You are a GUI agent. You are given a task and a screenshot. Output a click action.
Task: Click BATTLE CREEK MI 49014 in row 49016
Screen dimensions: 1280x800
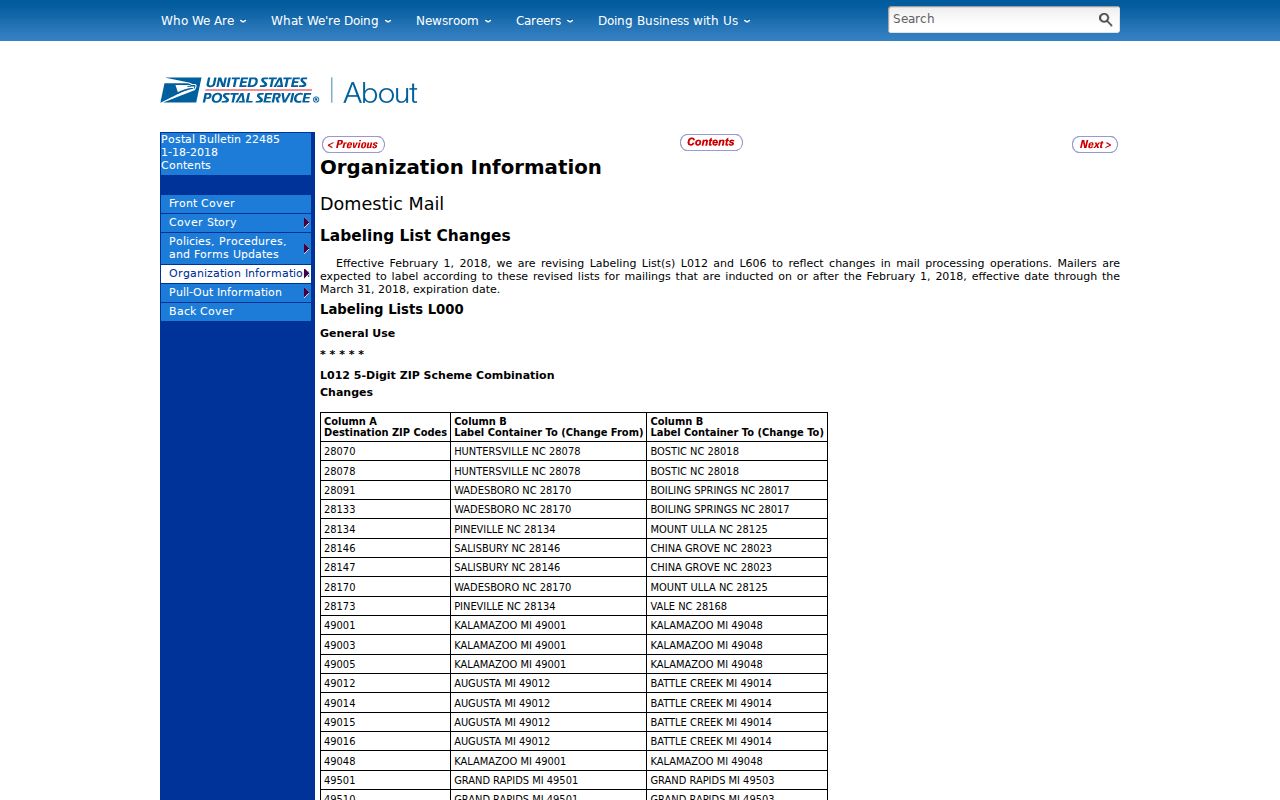pos(737,741)
